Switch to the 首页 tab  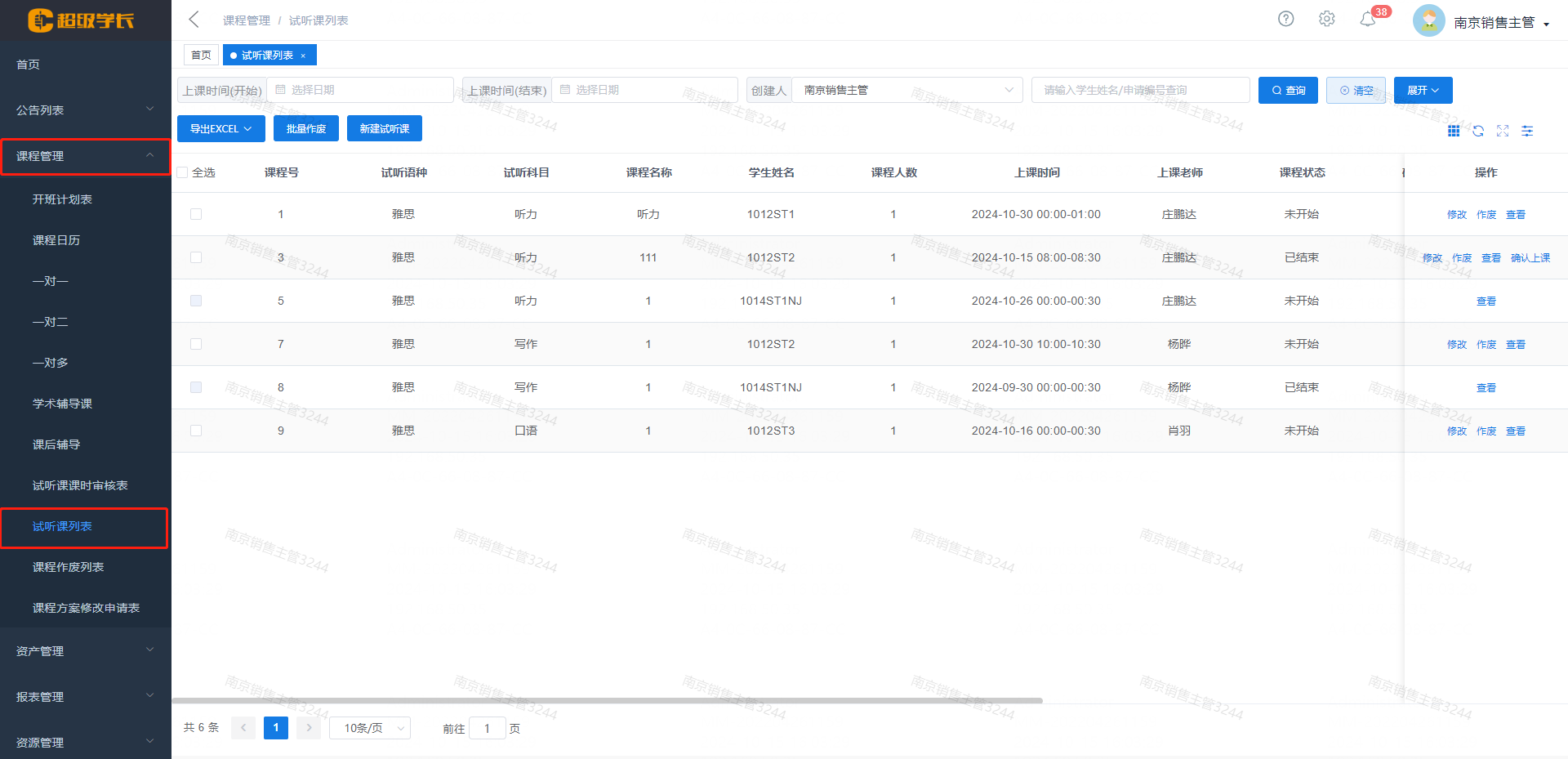201,56
